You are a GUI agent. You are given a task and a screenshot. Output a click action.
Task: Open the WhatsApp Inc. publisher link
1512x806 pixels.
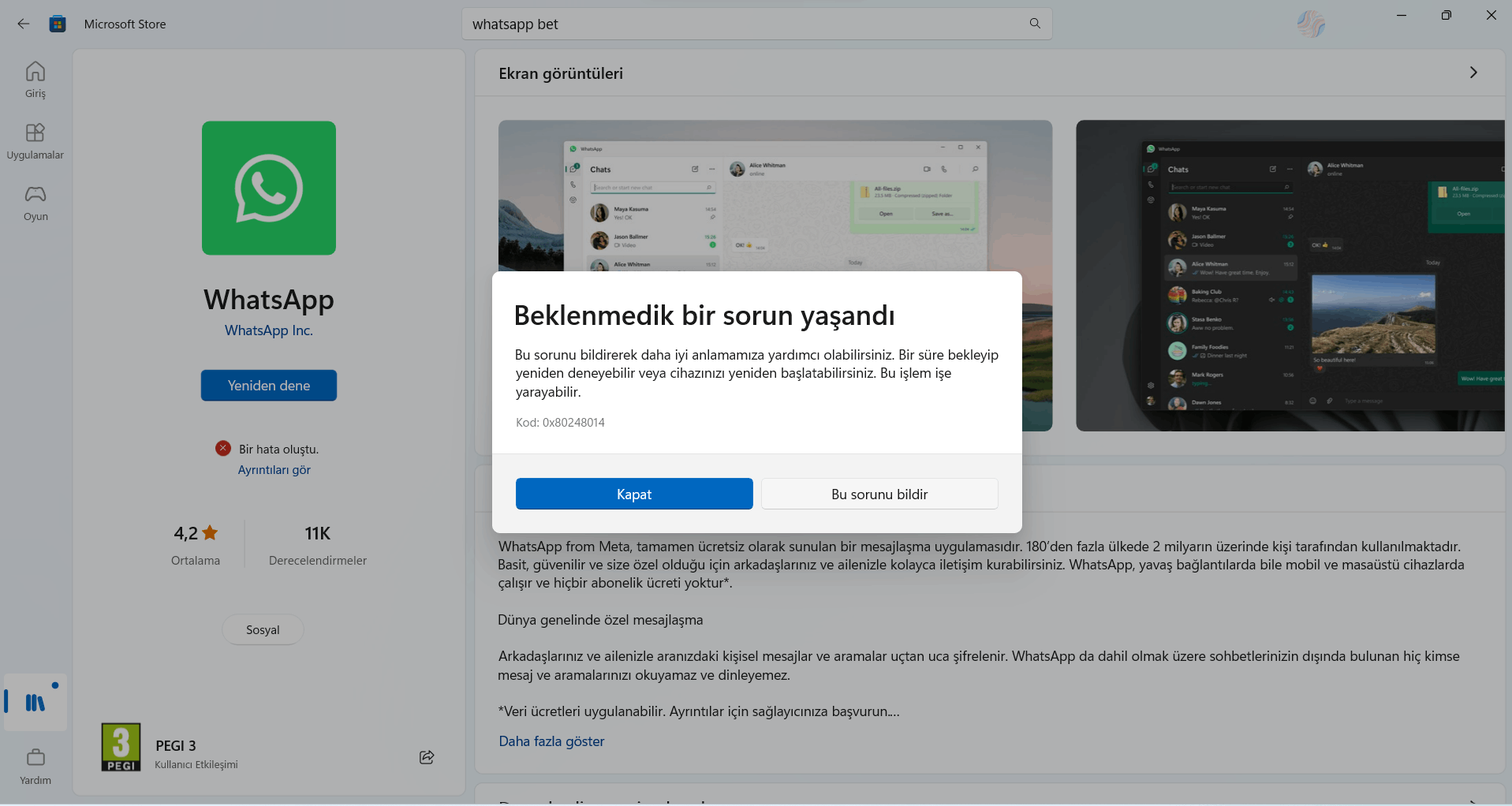[269, 330]
